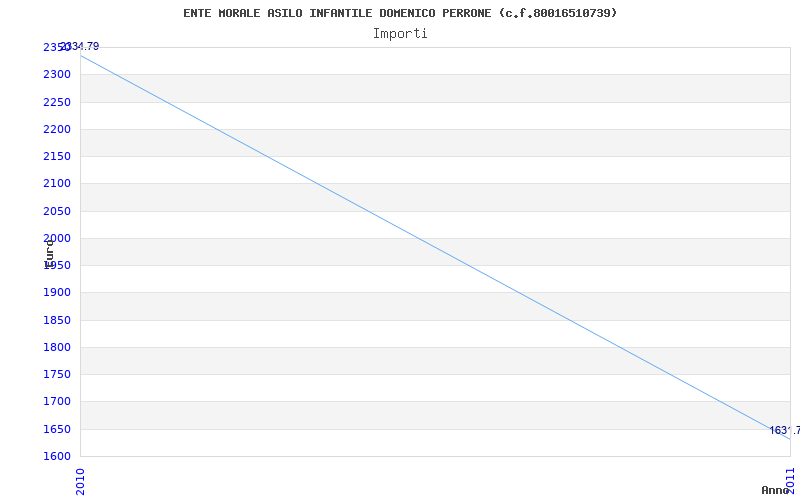Select the Importi subtitle text
This screenshot has height=500, width=800.
point(400,34)
